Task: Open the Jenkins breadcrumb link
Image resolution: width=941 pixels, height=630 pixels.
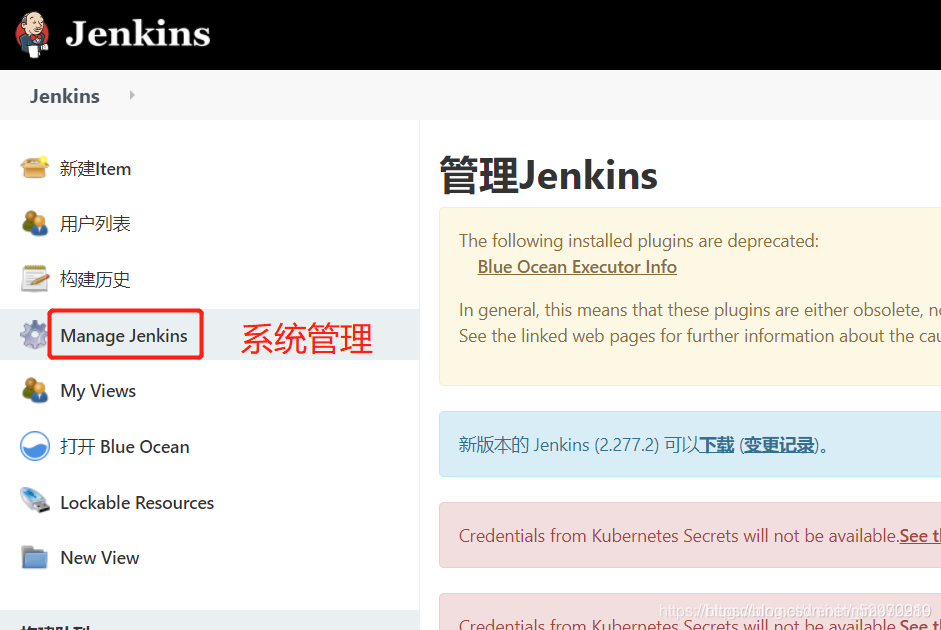Action: click(65, 96)
